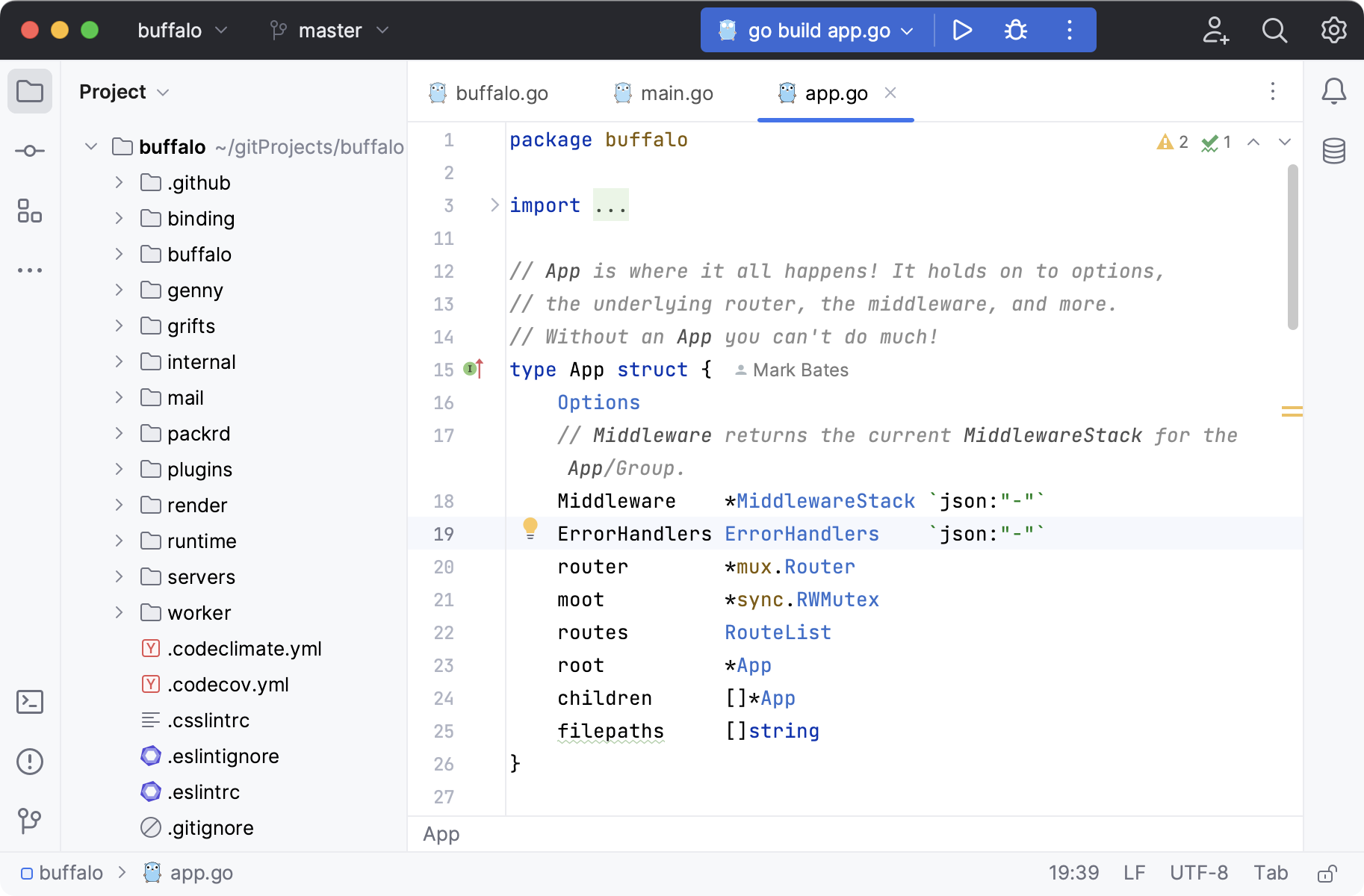The height and width of the screenshot is (896, 1364).
Task: Toggle the read-only lock in status bar
Action: tap(1327, 873)
